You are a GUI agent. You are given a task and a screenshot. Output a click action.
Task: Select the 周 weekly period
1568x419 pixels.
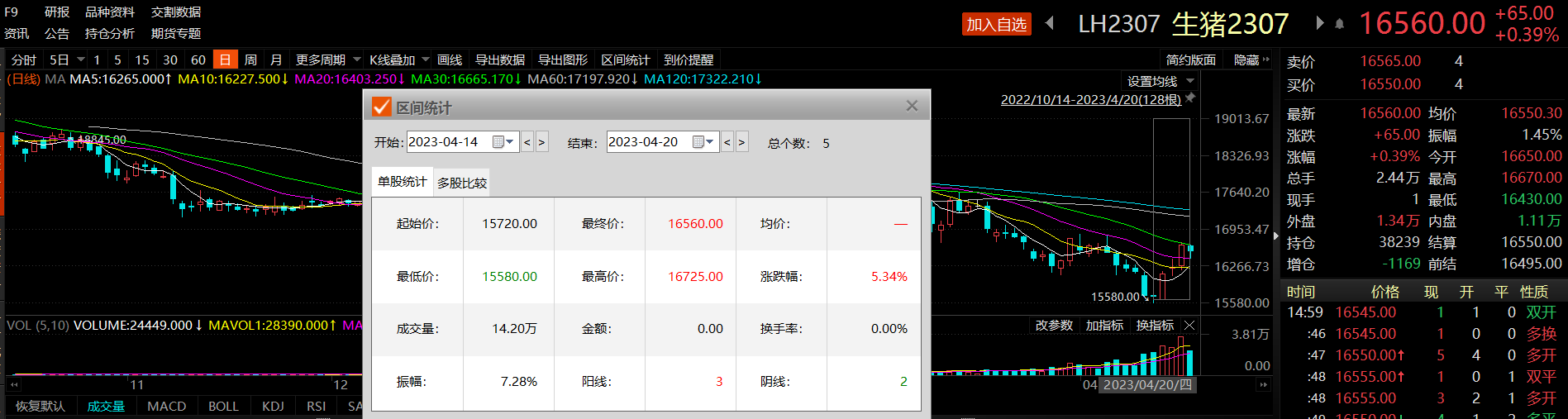[x=250, y=60]
